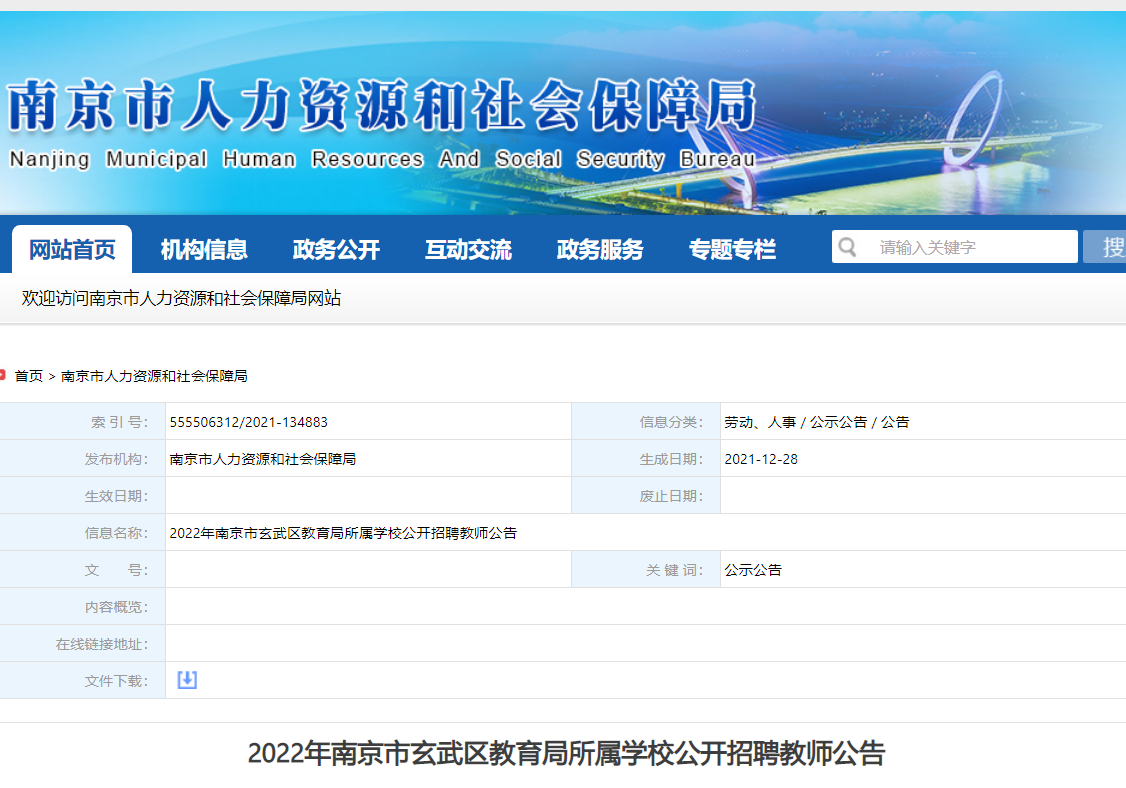Viewport: 1126px width, 788px height.
Task: Click the 废止日期 label
Action: tap(671, 496)
